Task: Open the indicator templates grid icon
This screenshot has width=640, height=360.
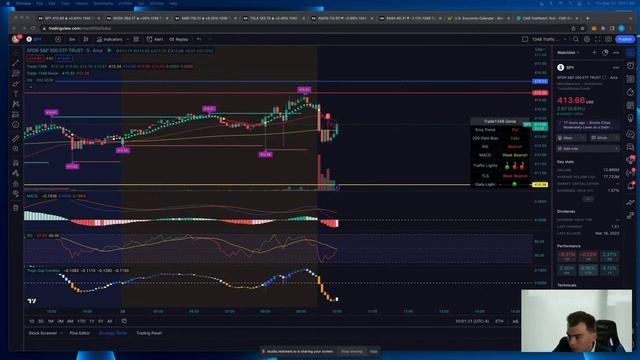Action: pos(136,39)
